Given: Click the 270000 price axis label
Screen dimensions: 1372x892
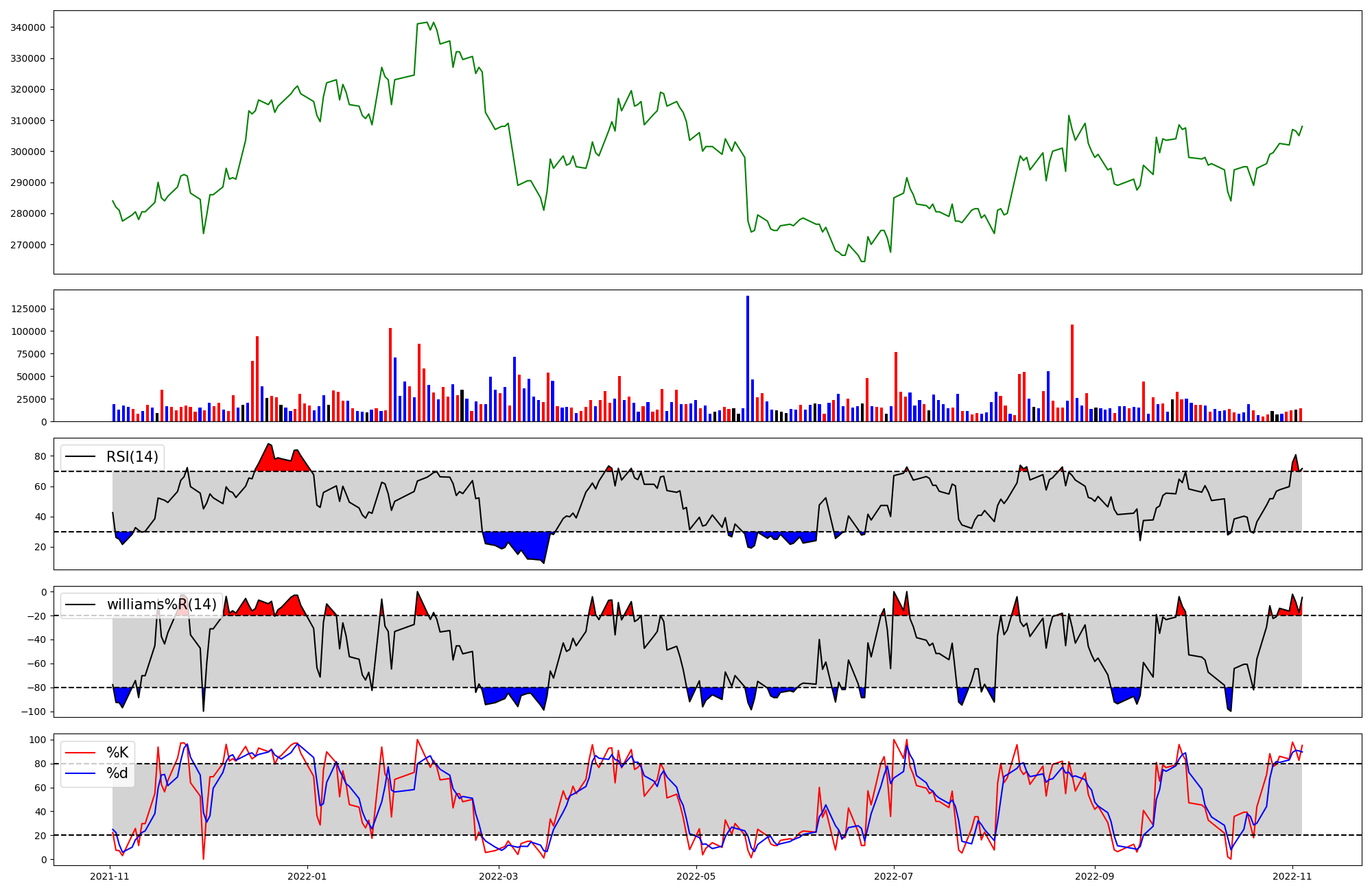Looking at the screenshot, I should coord(28,245).
